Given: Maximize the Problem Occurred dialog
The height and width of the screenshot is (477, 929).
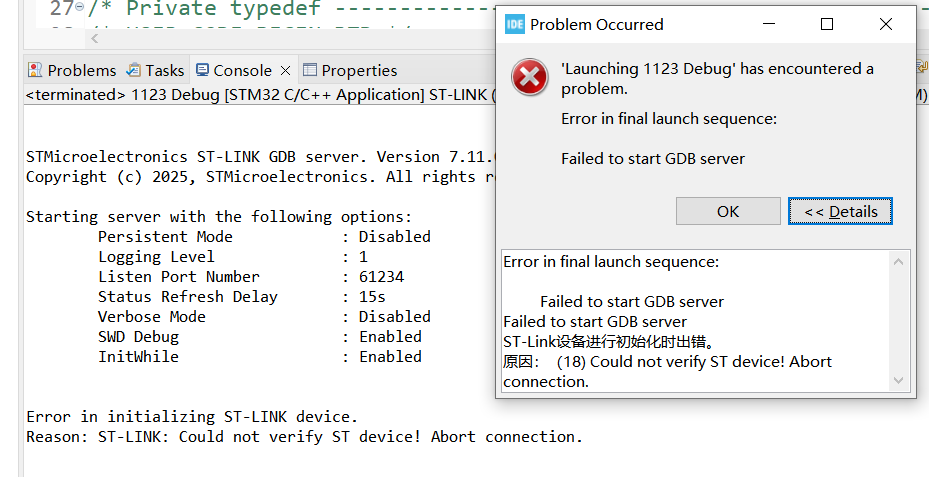Looking at the screenshot, I should (827, 24).
